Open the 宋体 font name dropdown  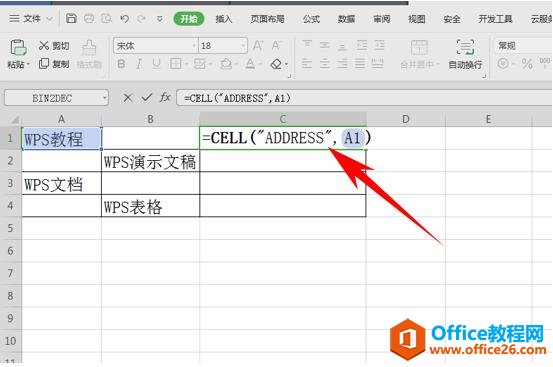194,46
